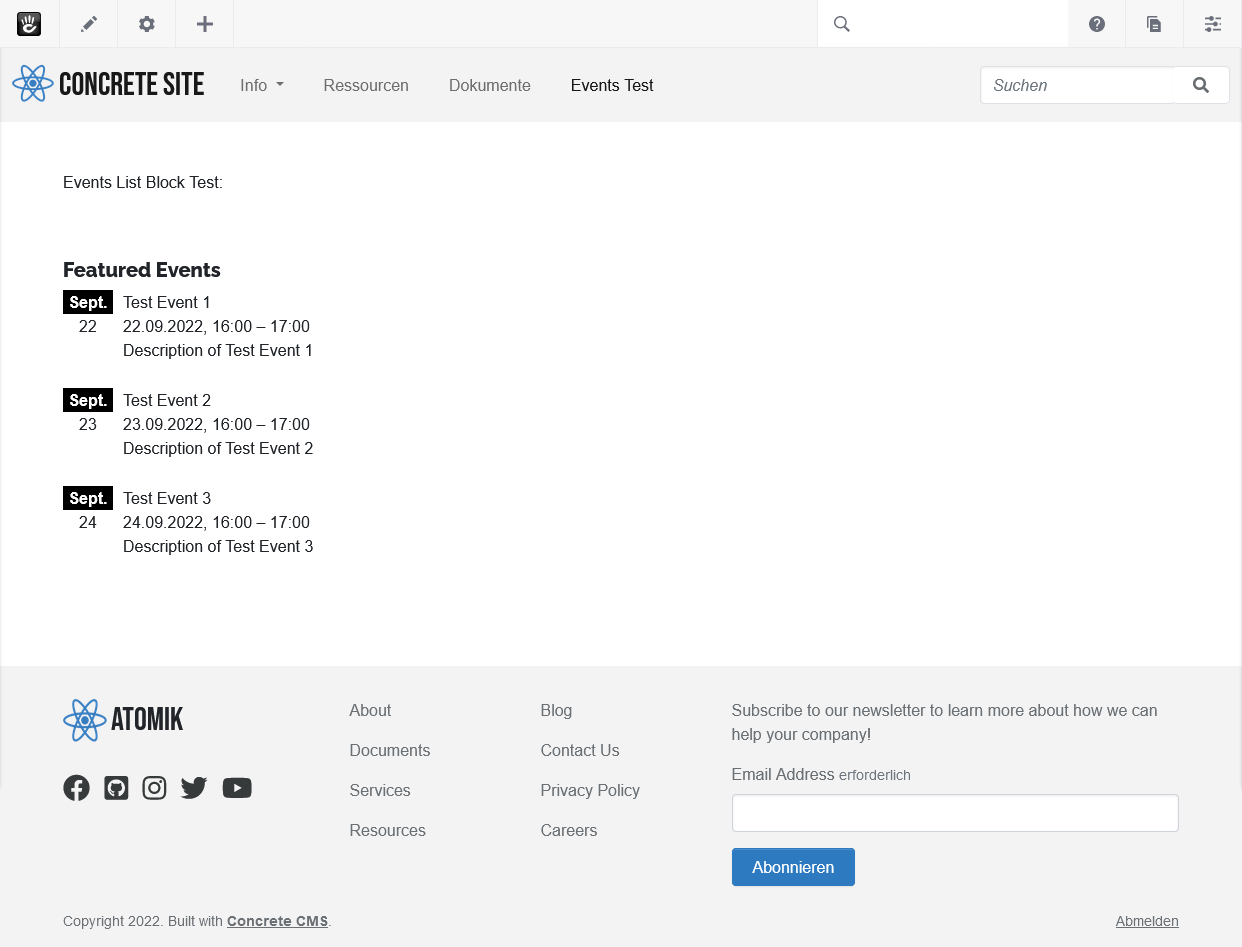
Task: Open the Twitter icon in the footer
Action: coord(193,788)
